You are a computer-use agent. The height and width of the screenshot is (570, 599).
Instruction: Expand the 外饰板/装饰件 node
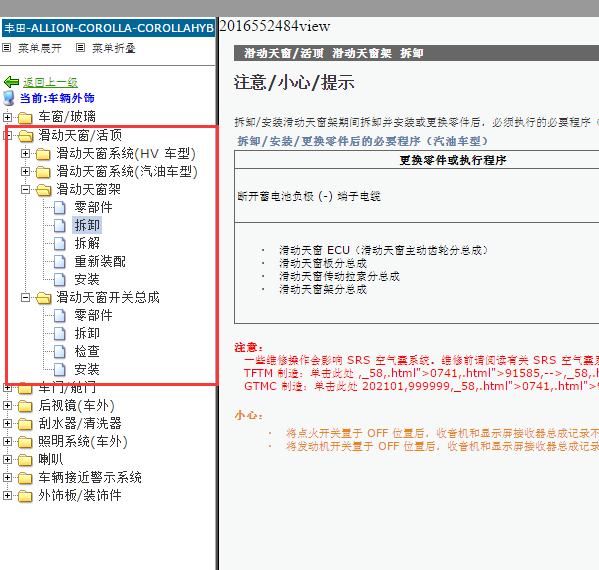pyautogui.click(x=7, y=495)
